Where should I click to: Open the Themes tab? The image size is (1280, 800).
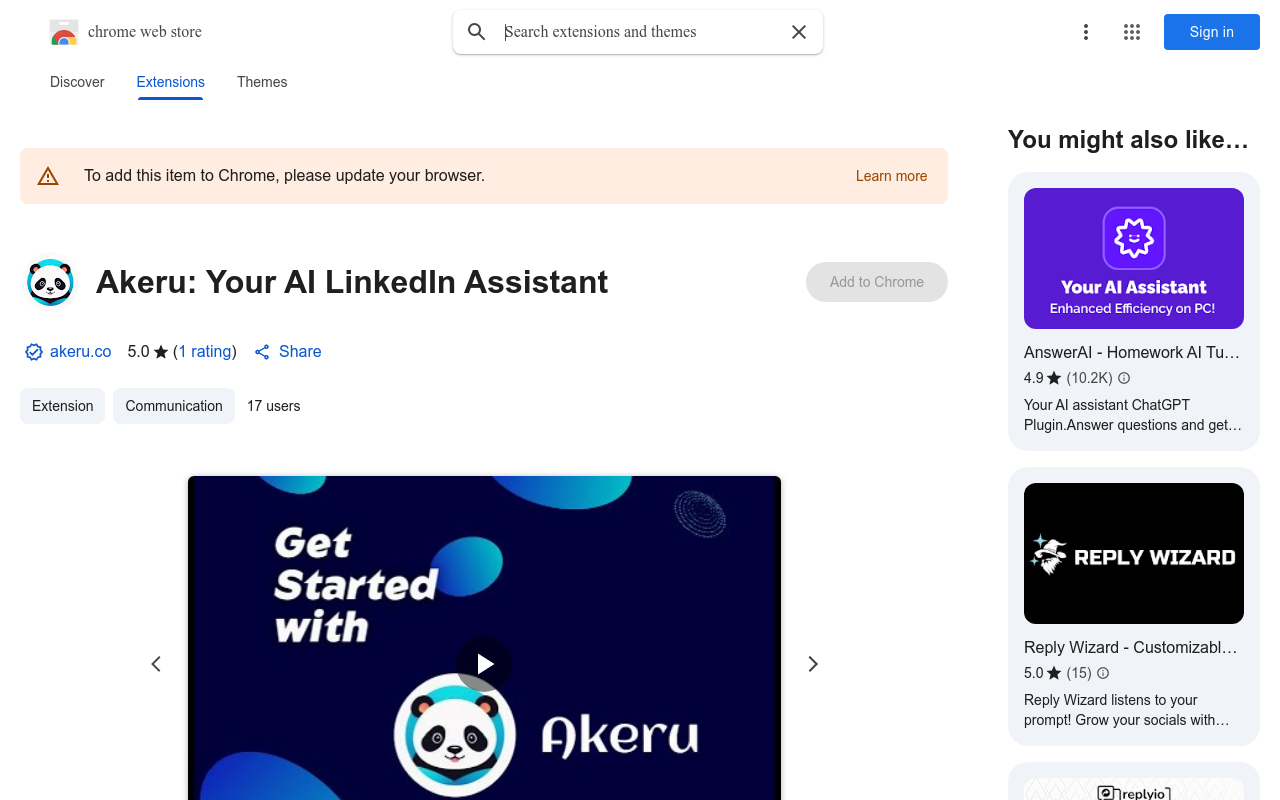click(262, 82)
